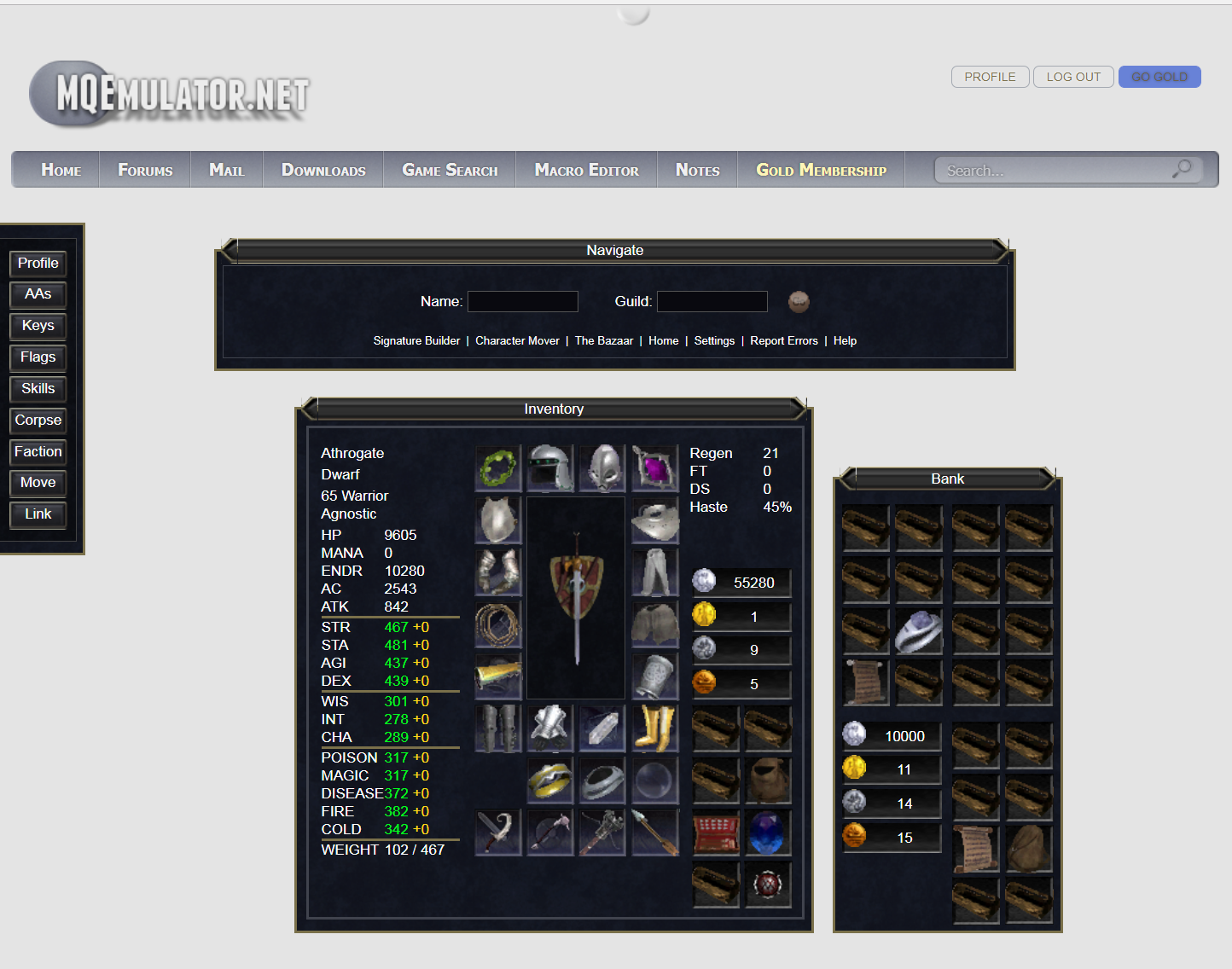Click the Settings link in Navigate panel
Image resolution: width=1232 pixels, height=969 pixels.
tap(714, 340)
